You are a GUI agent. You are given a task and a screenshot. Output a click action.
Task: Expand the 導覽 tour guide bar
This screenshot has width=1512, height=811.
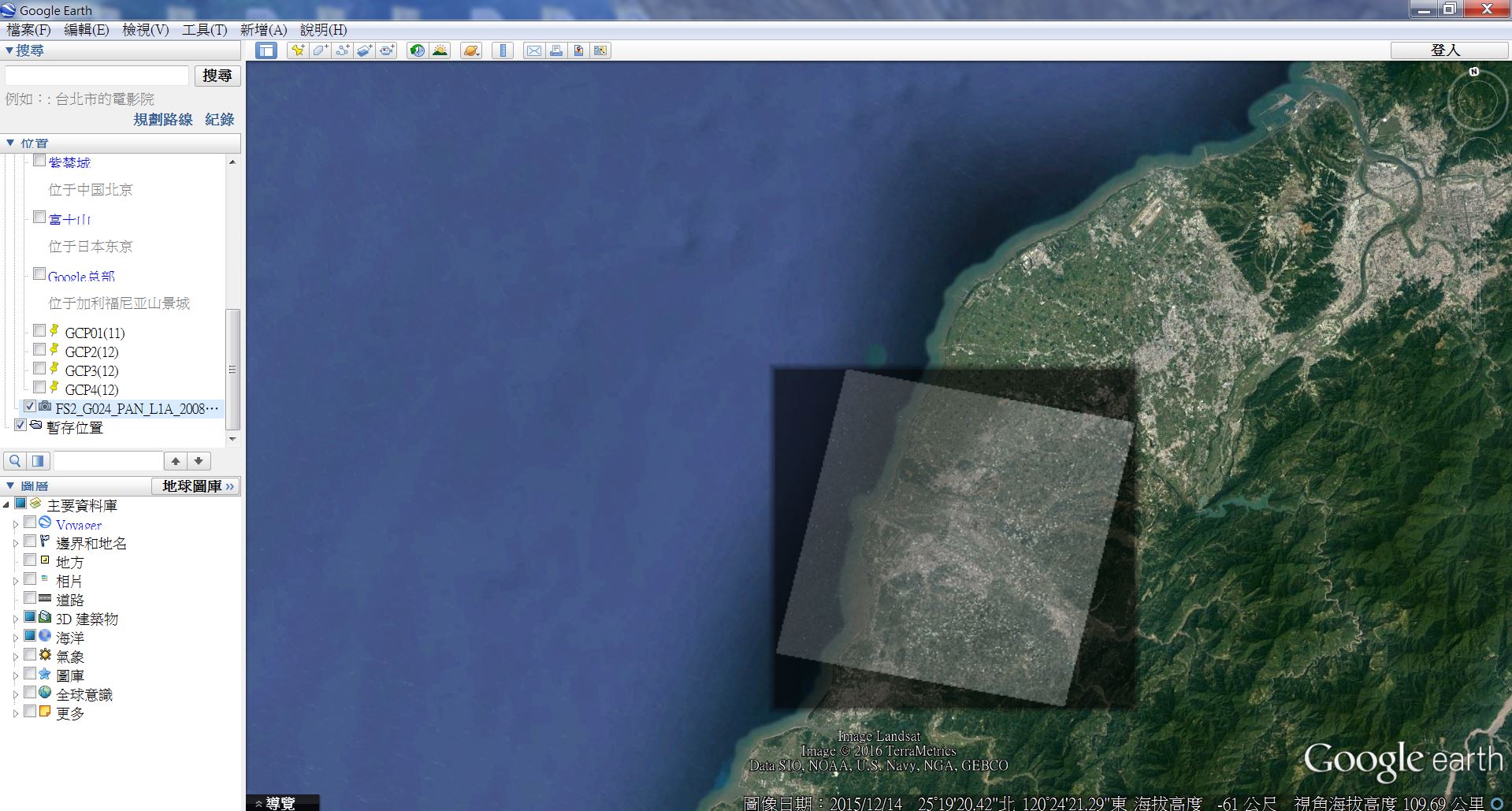tap(282, 802)
